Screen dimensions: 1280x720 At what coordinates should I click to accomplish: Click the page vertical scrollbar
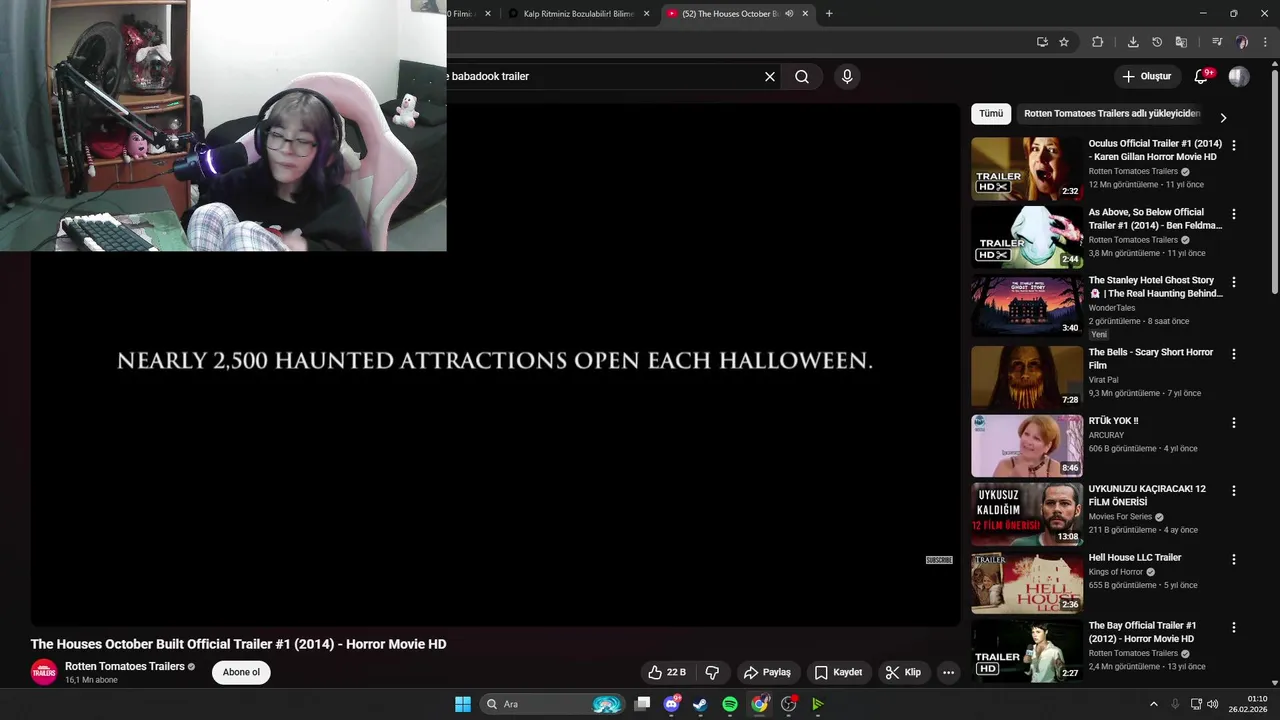1274,180
